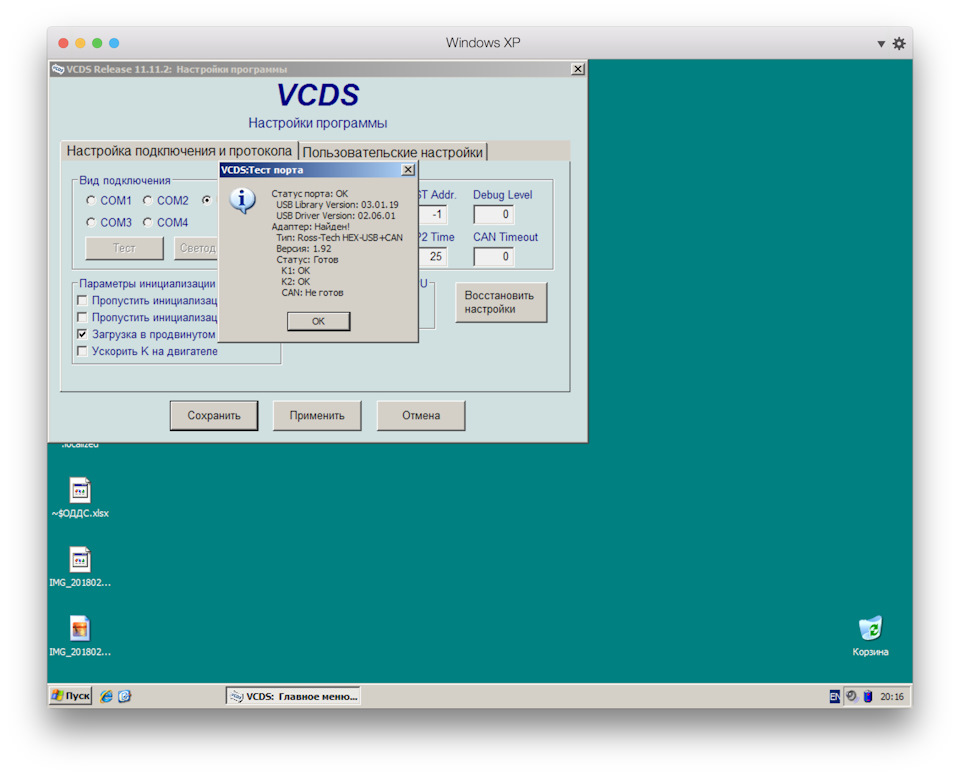Click the second quick launch icon

tap(124, 696)
